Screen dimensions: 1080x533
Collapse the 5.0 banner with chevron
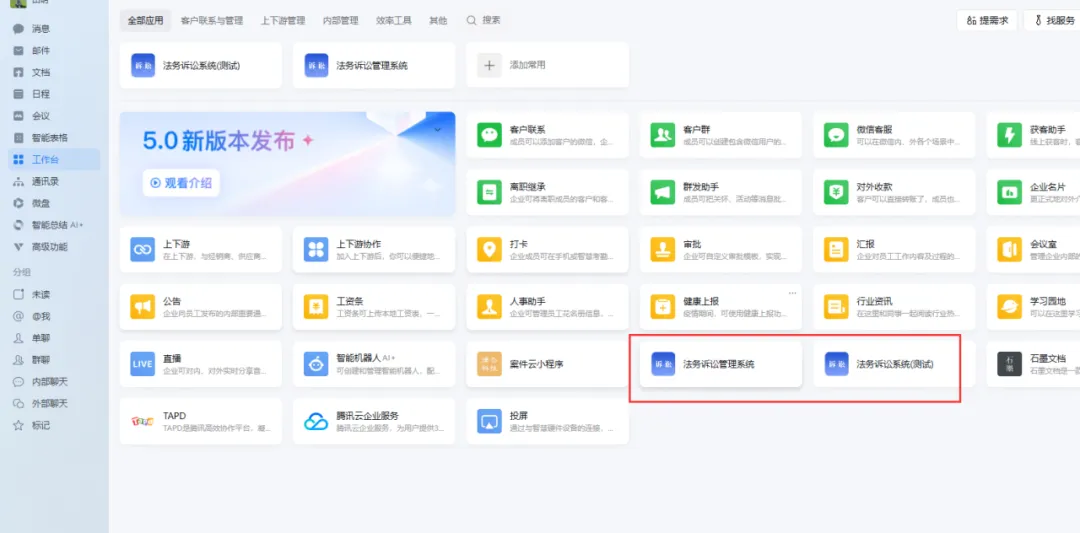click(437, 129)
